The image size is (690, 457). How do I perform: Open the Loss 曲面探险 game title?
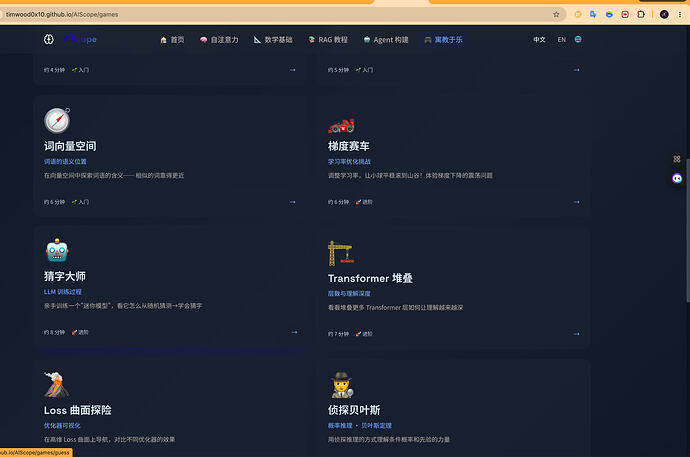click(x=77, y=410)
